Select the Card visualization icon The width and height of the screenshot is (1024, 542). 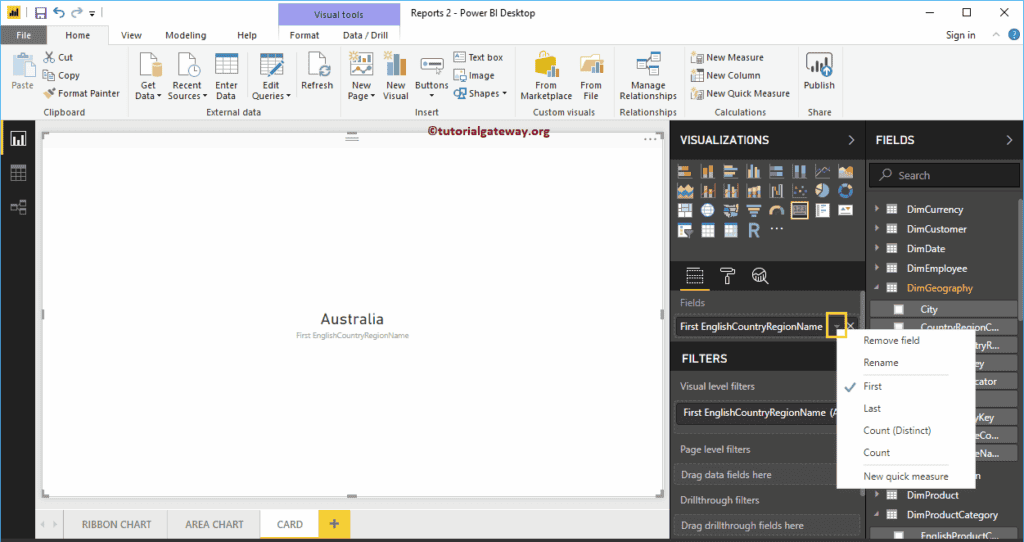pos(799,210)
